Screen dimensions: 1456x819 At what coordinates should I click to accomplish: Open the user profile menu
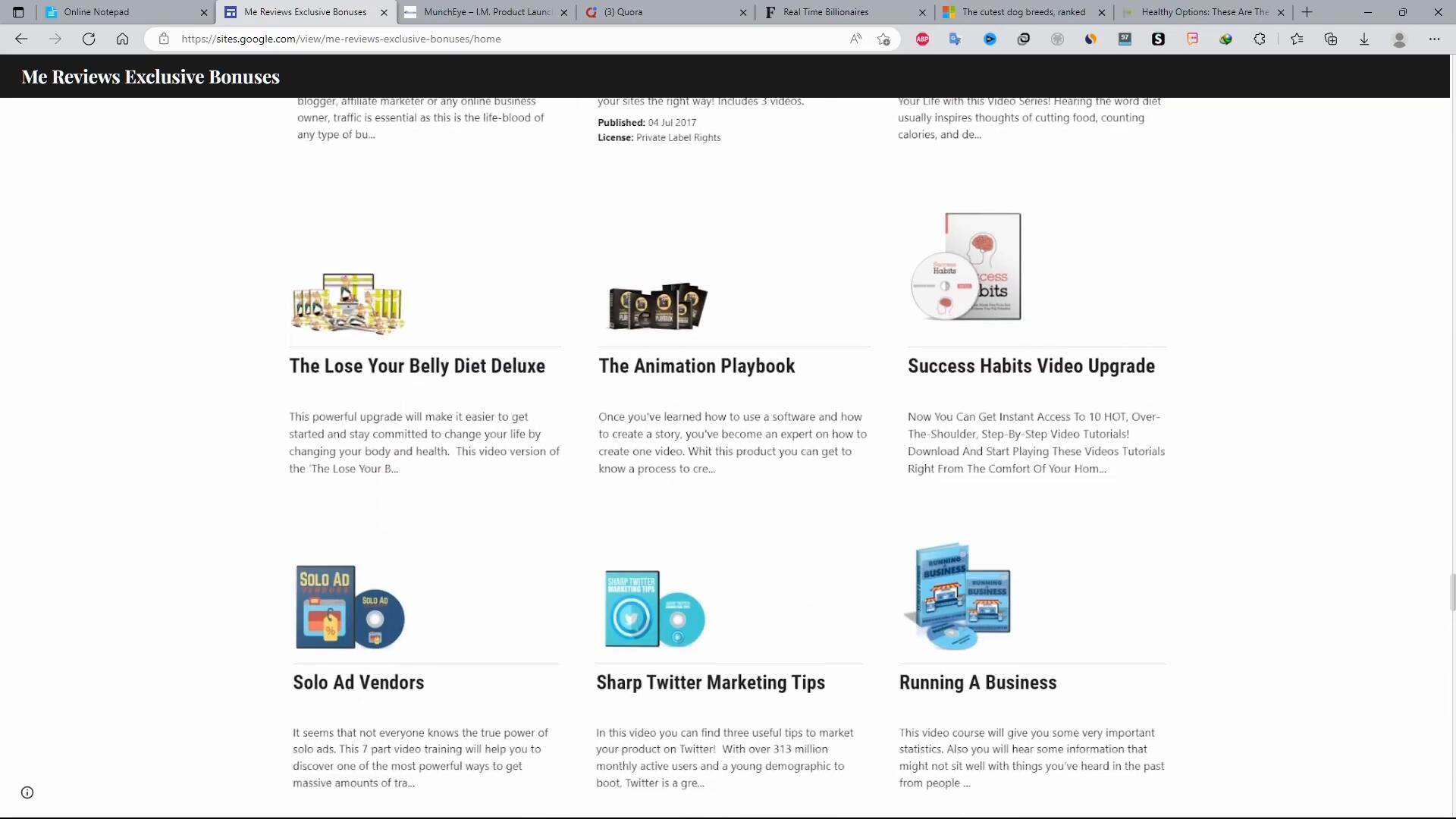[1400, 39]
